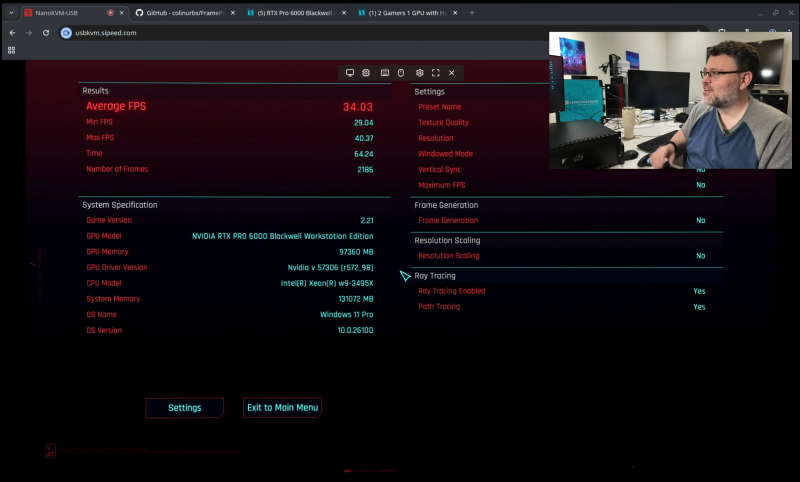The image size is (800, 482).
Task: Open a new browser tab
Action: 472,12
